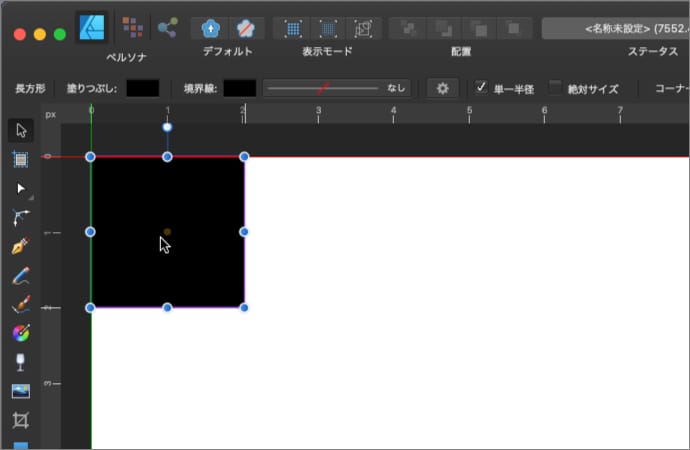Enable the 絶対サイズ checkbox
The height and width of the screenshot is (450, 690).
click(556, 88)
